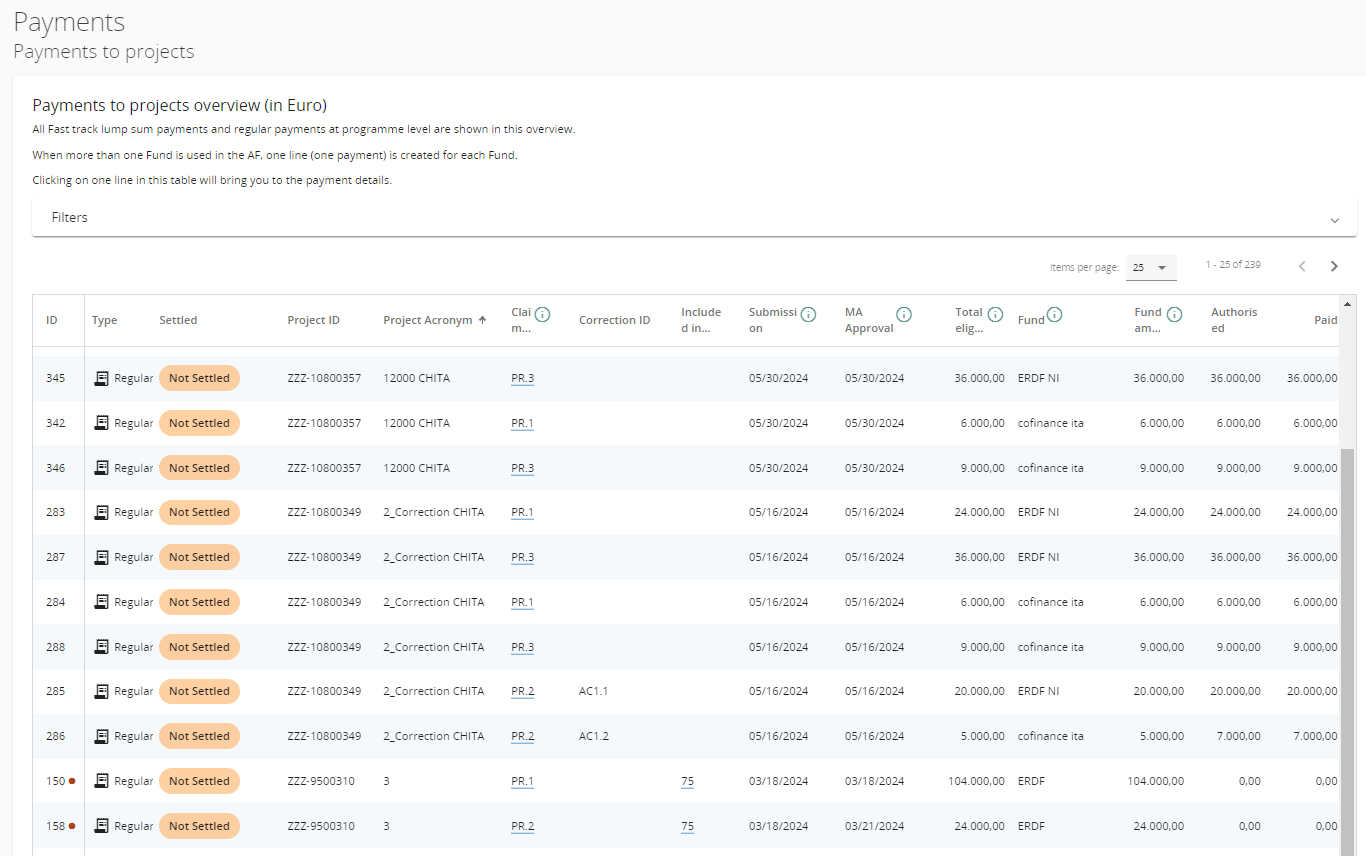This screenshot has width=1366, height=856.
Task: Click info icon beside Claim column header
Action: pos(543,314)
